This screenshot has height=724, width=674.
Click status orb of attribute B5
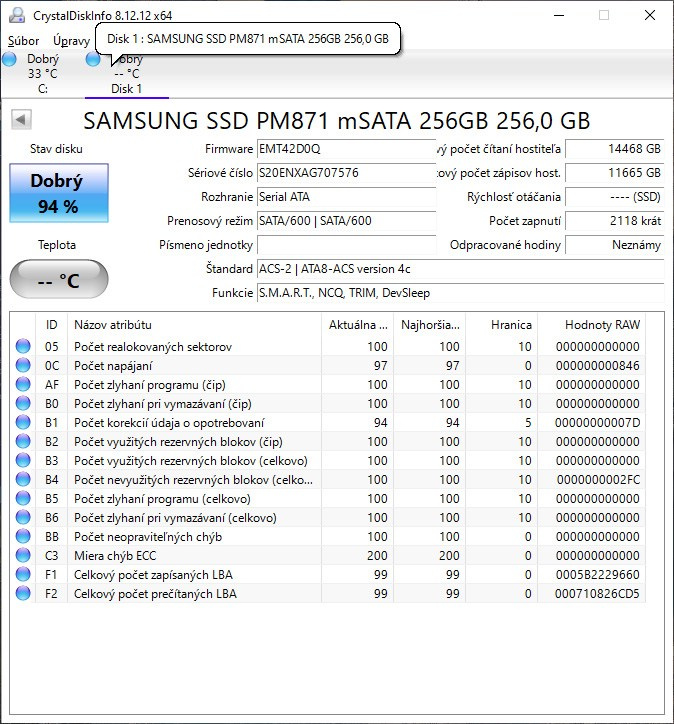pos(23,498)
